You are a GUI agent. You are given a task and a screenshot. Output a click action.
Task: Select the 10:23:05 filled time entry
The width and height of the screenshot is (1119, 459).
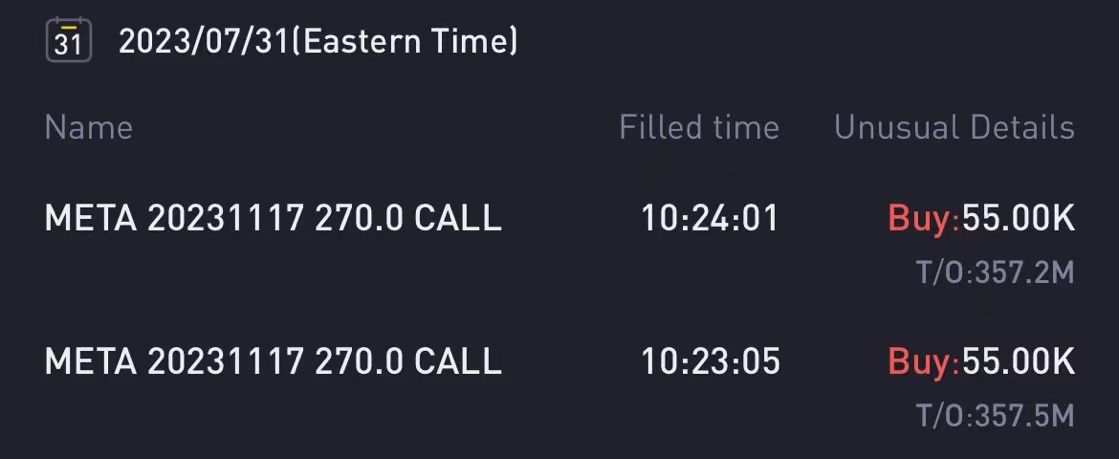tap(711, 360)
